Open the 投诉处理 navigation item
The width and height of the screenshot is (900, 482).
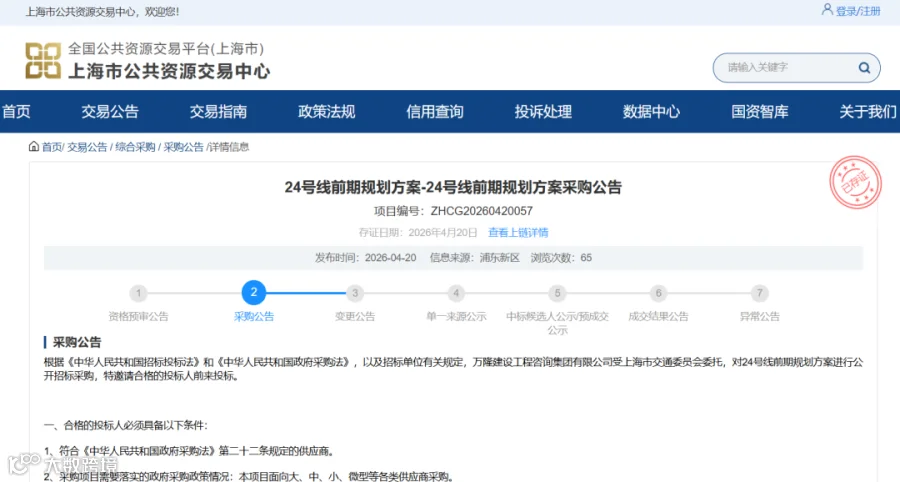tap(543, 111)
